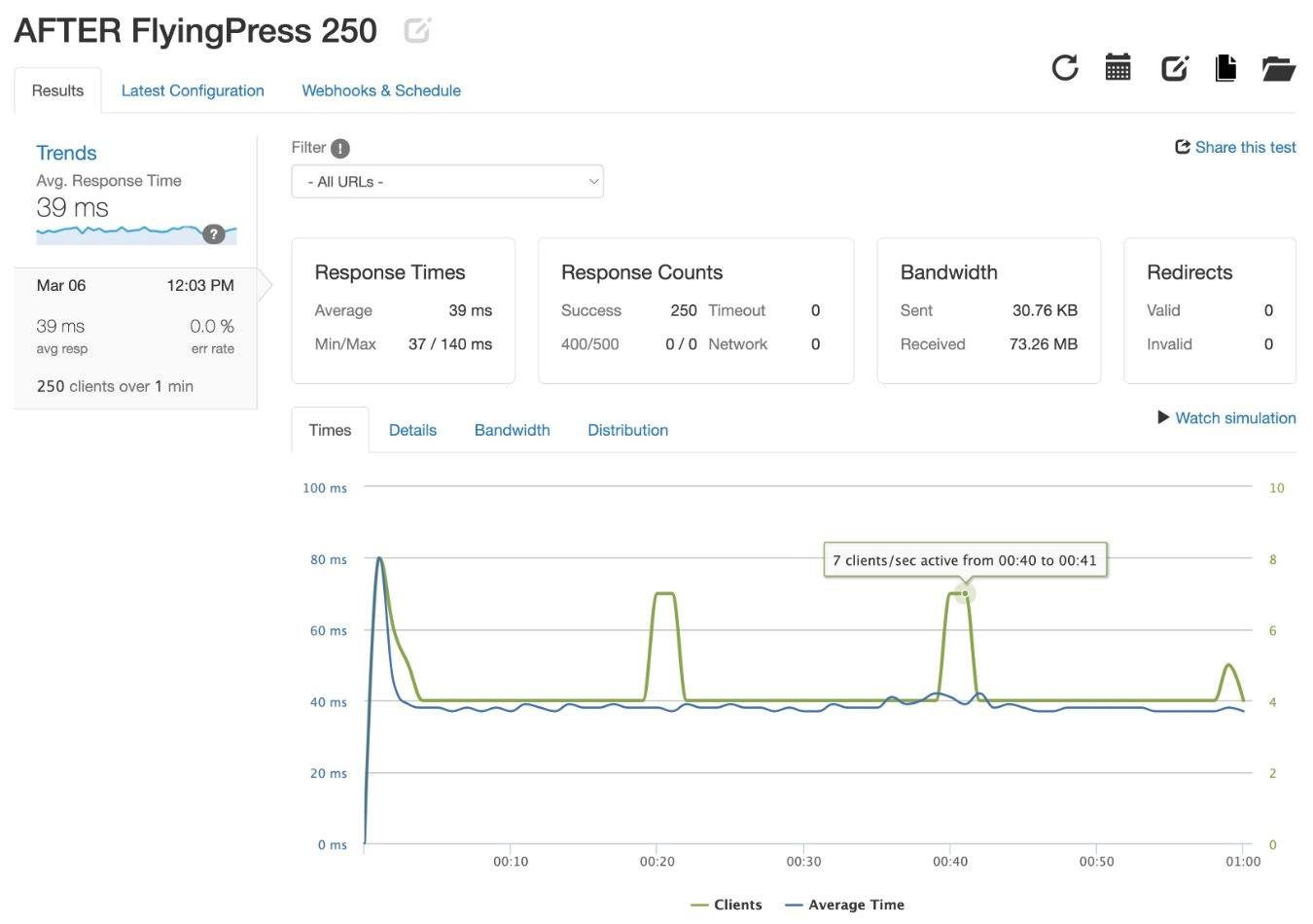
Task: Click the share icon beside Share this test
Action: [x=1183, y=147]
